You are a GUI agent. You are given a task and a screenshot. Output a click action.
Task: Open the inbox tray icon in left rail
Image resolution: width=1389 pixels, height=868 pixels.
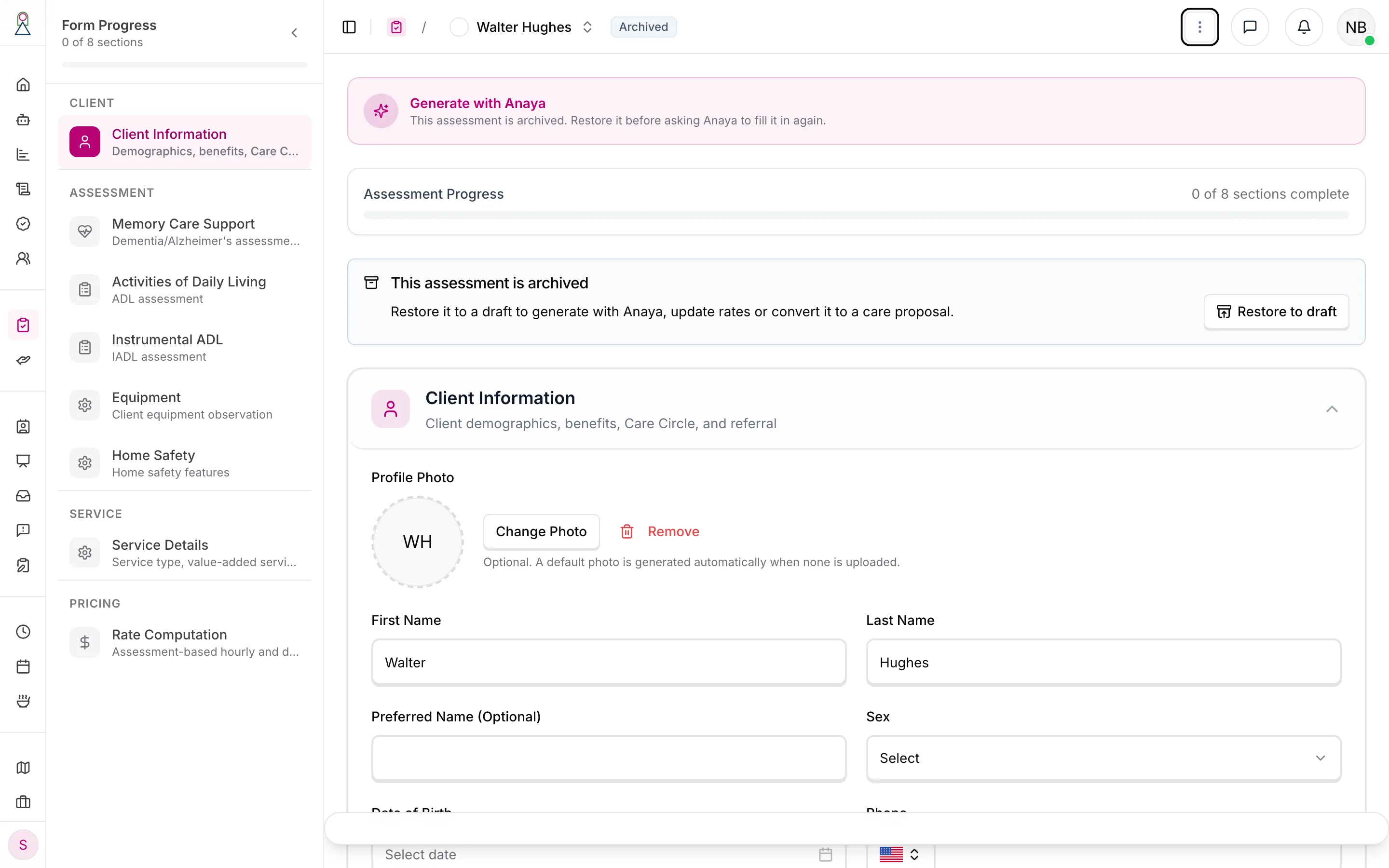coord(23,495)
